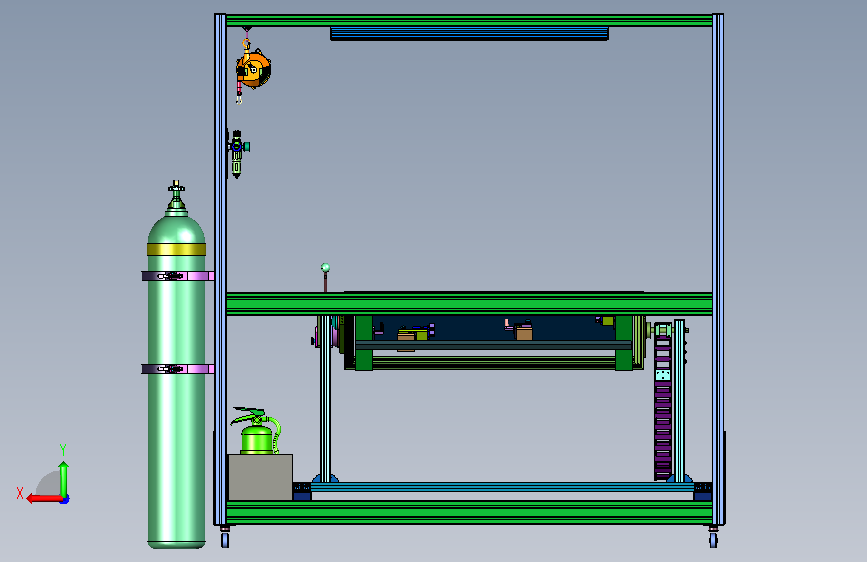Select the brown clamp block in the fixture

pyautogui.click(x=524, y=332)
